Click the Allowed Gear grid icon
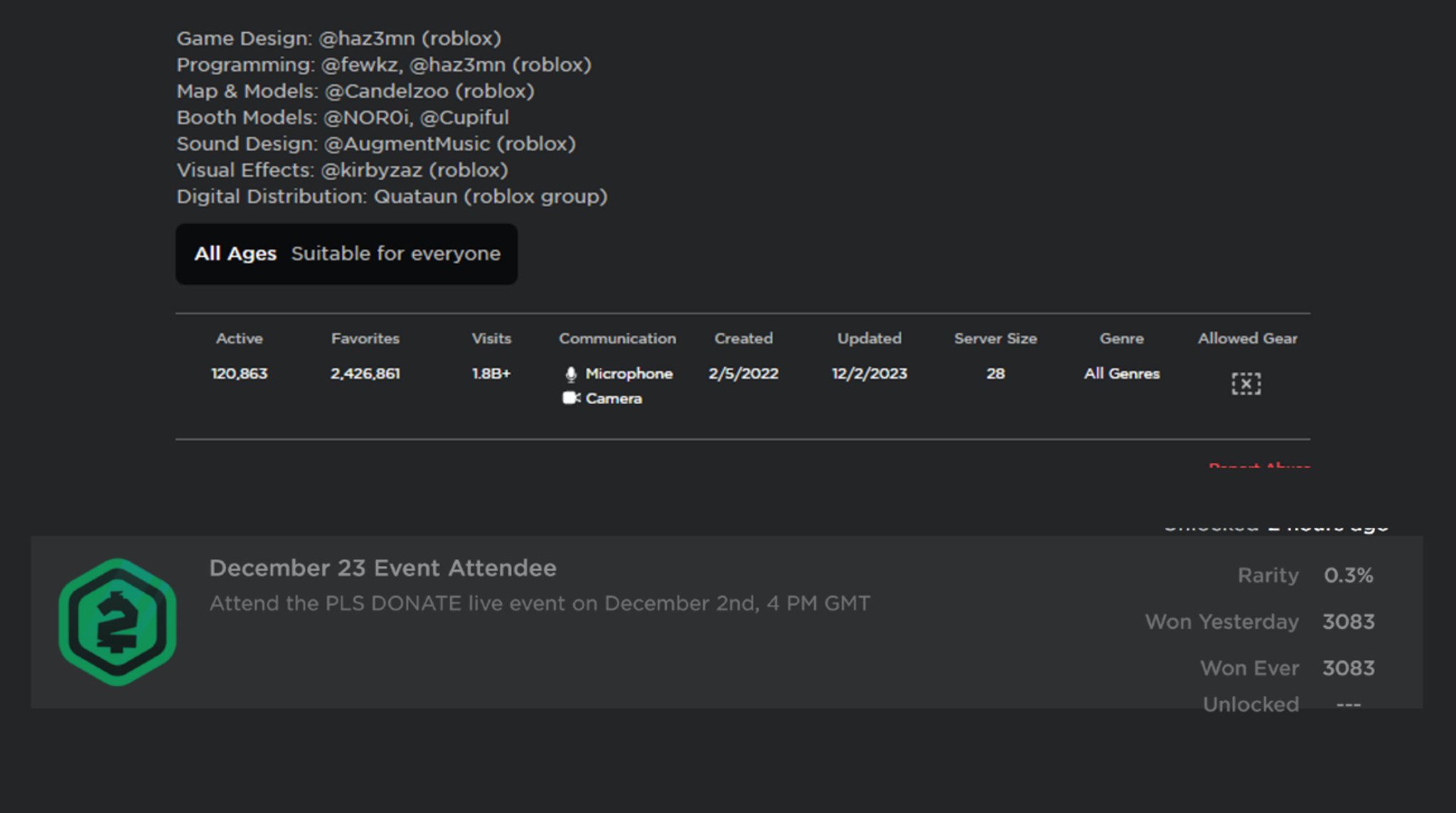Image resolution: width=1456 pixels, height=813 pixels. point(1246,384)
